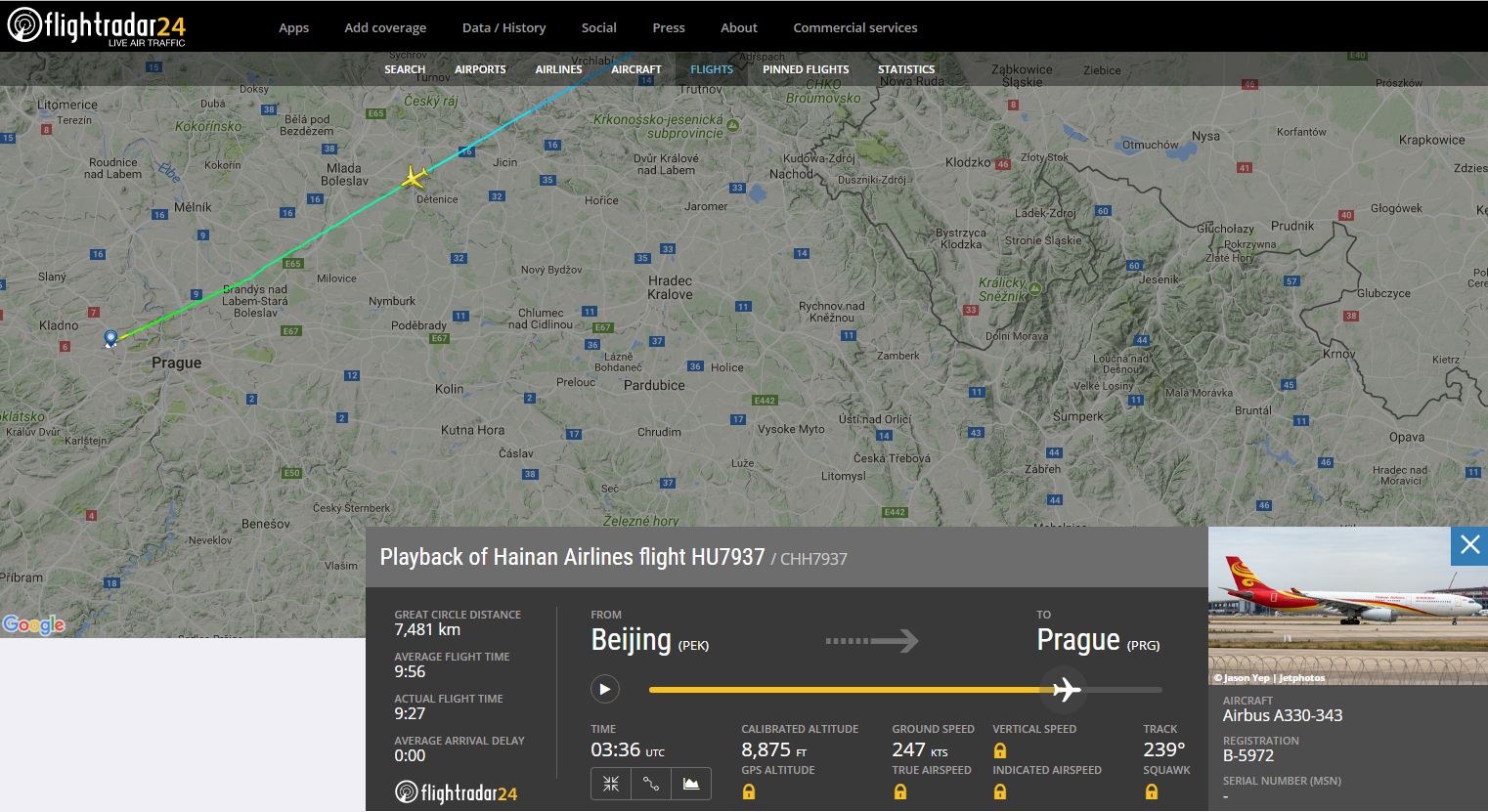Select the PINNED FLIGHTS tab
Viewport: 1488px width, 812px height.
806,69
